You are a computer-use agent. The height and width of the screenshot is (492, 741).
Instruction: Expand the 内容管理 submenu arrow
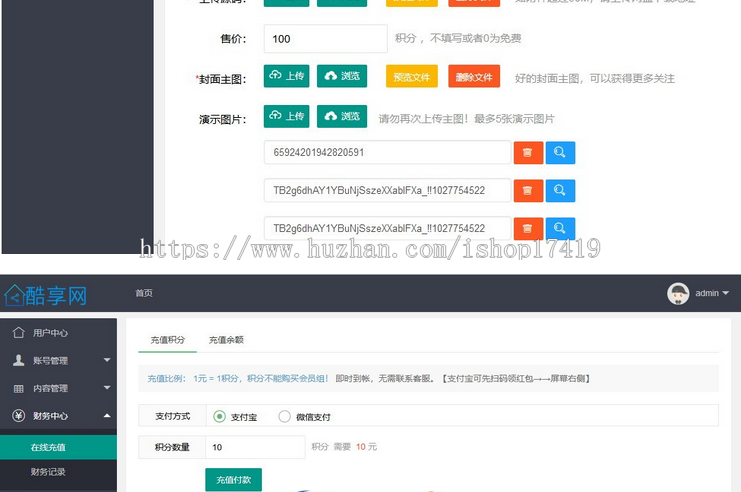(107, 388)
